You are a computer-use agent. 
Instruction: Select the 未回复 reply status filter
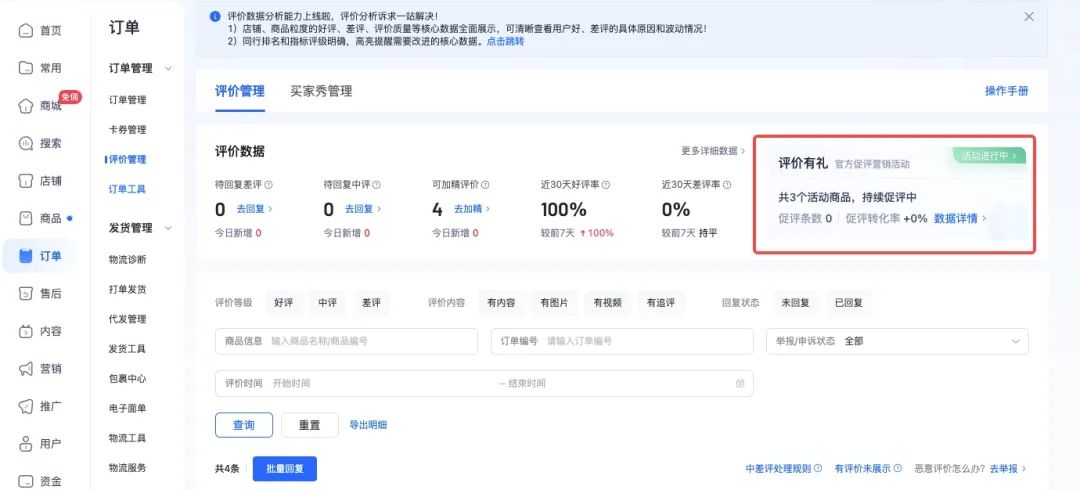[794, 302]
